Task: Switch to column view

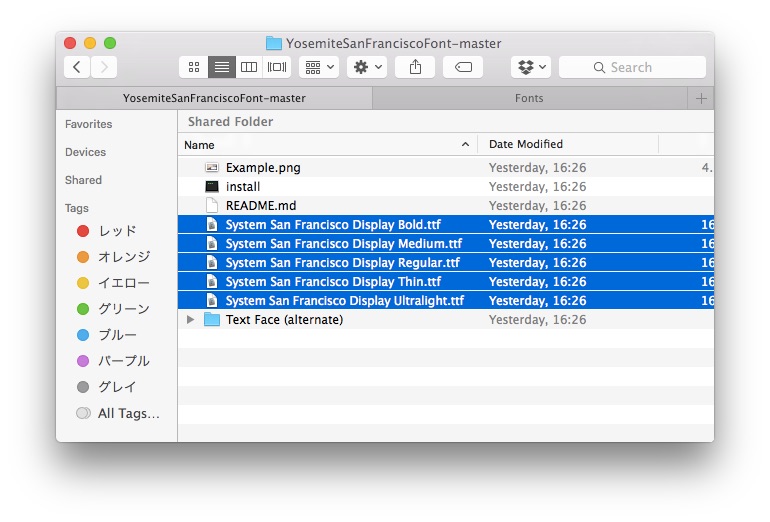Action: pos(249,67)
